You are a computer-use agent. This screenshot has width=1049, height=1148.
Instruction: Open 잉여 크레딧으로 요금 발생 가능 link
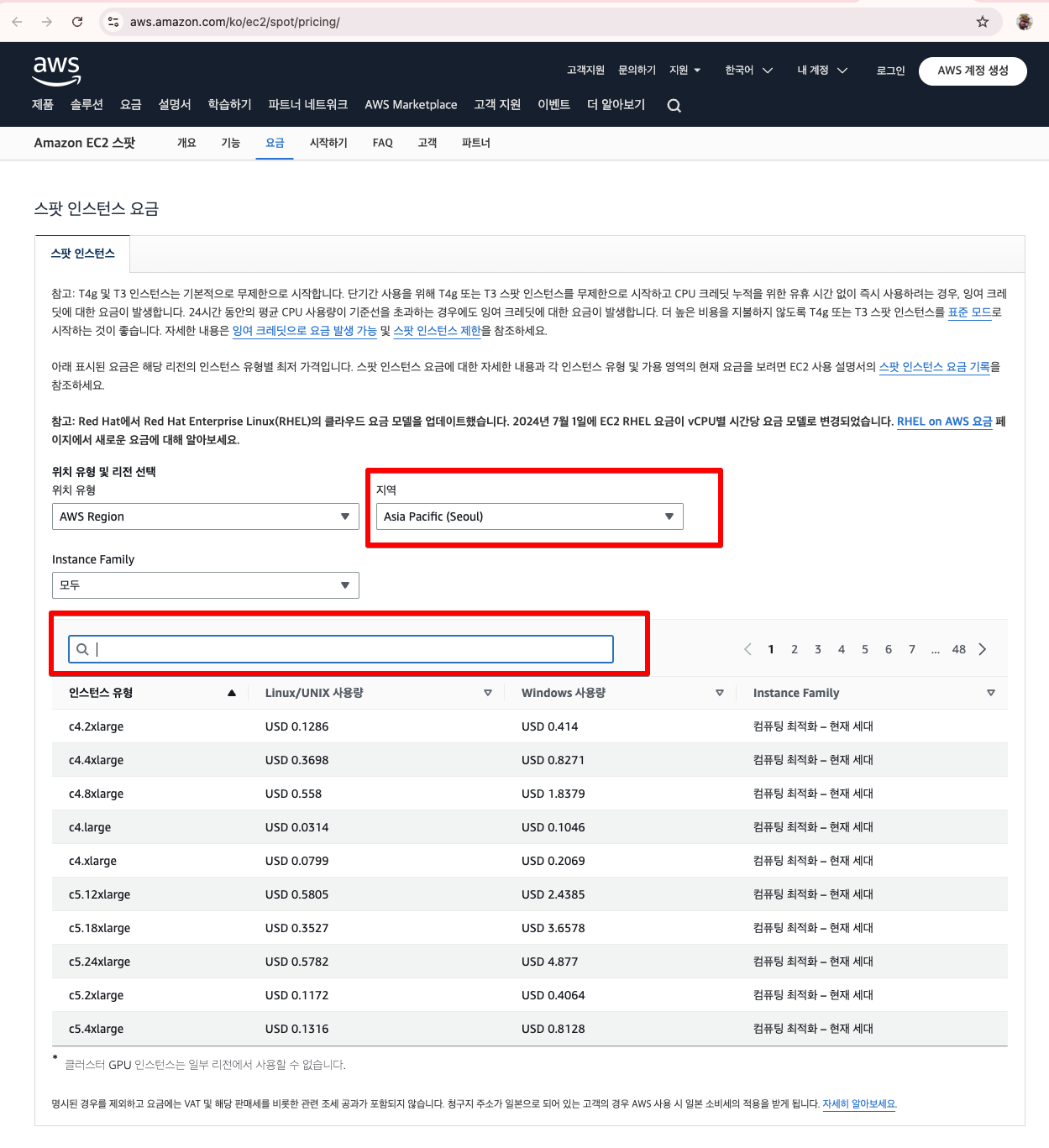305,331
